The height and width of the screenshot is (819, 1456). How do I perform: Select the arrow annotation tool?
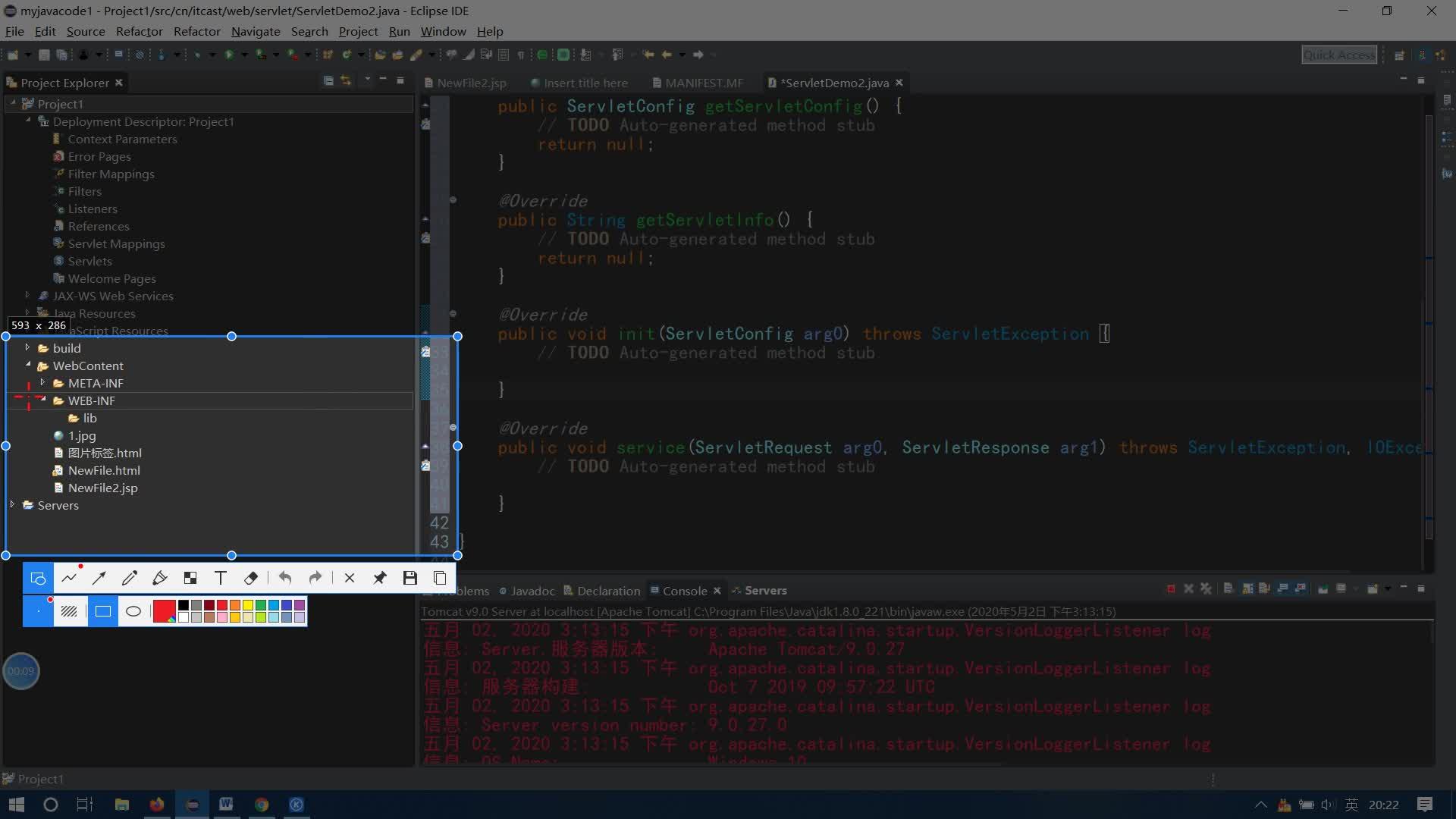99,579
